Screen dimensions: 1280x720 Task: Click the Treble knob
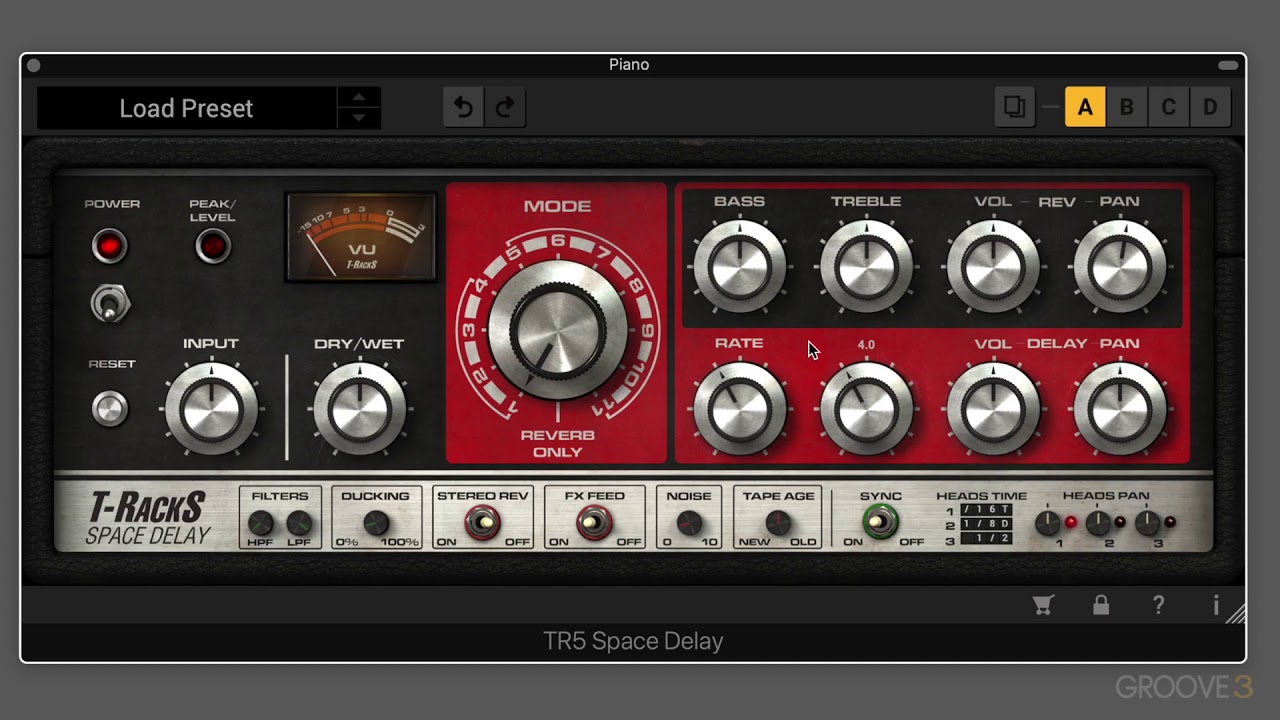coord(866,267)
